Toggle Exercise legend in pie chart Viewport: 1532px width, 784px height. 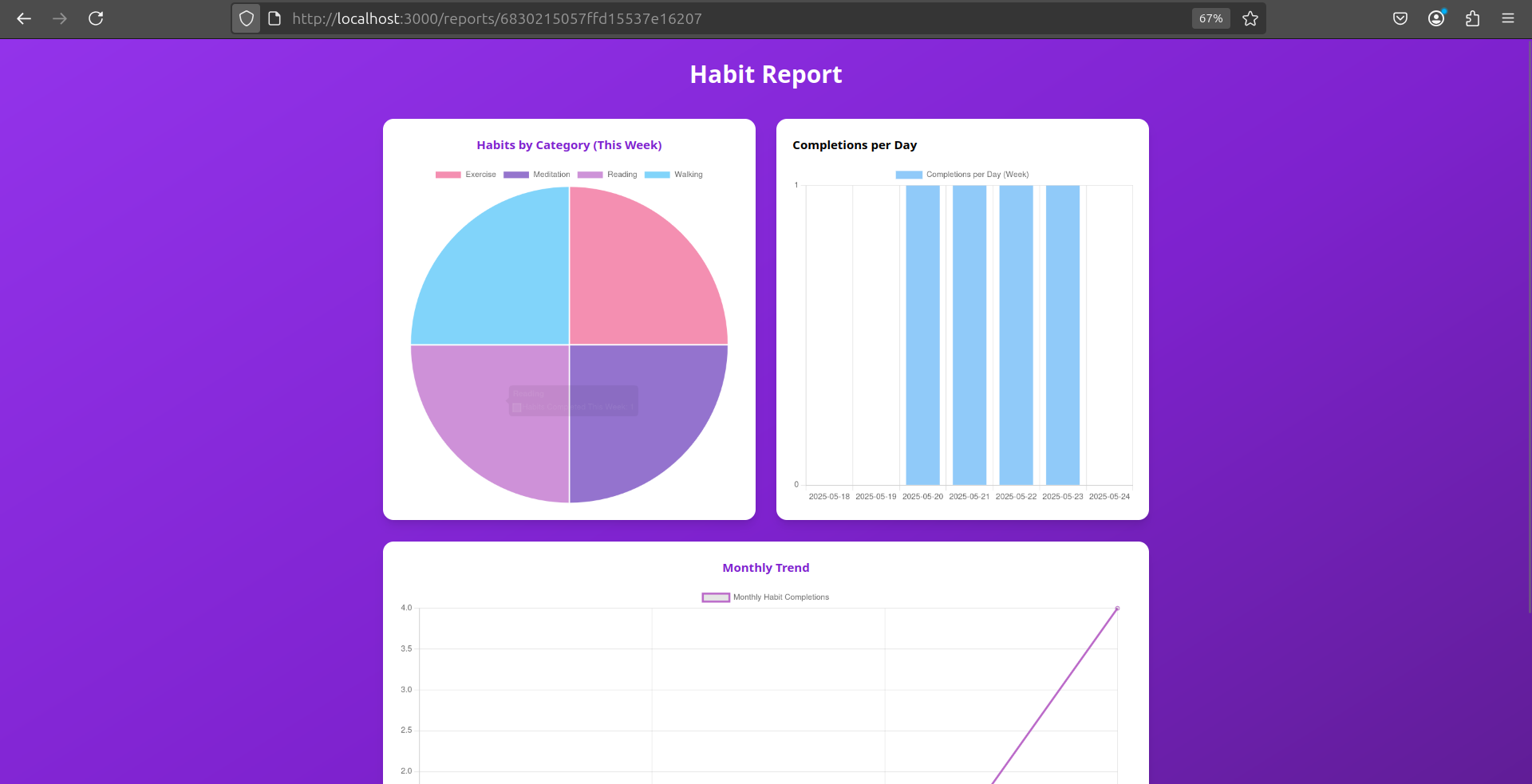click(466, 175)
